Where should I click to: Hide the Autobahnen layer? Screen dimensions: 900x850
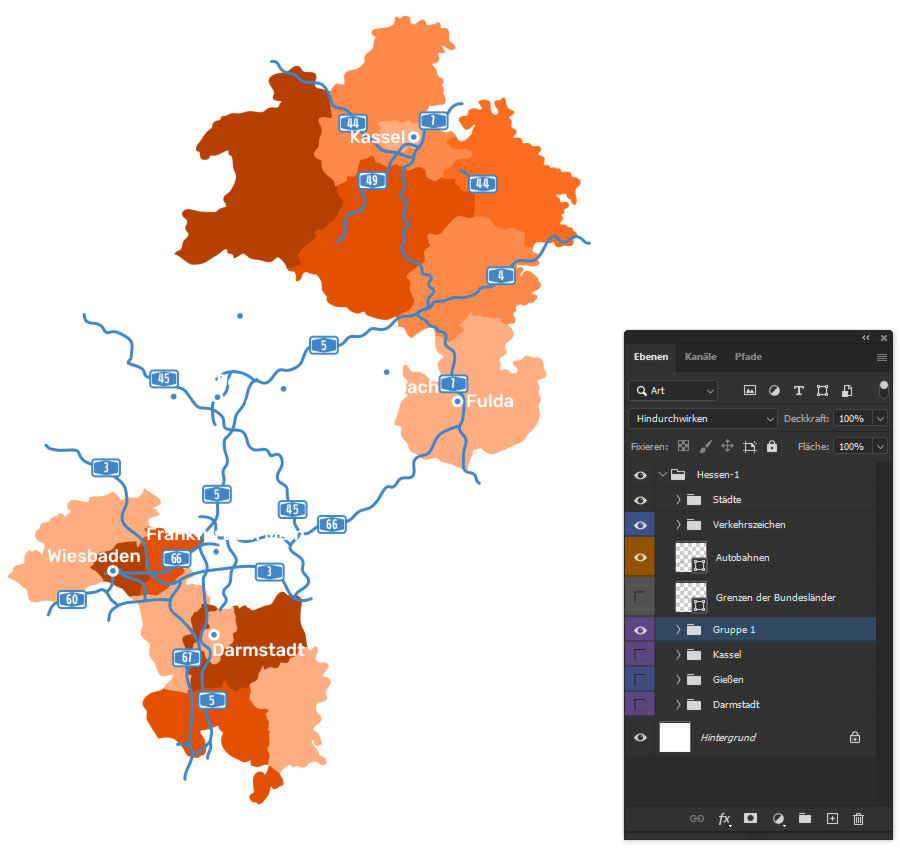point(640,557)
